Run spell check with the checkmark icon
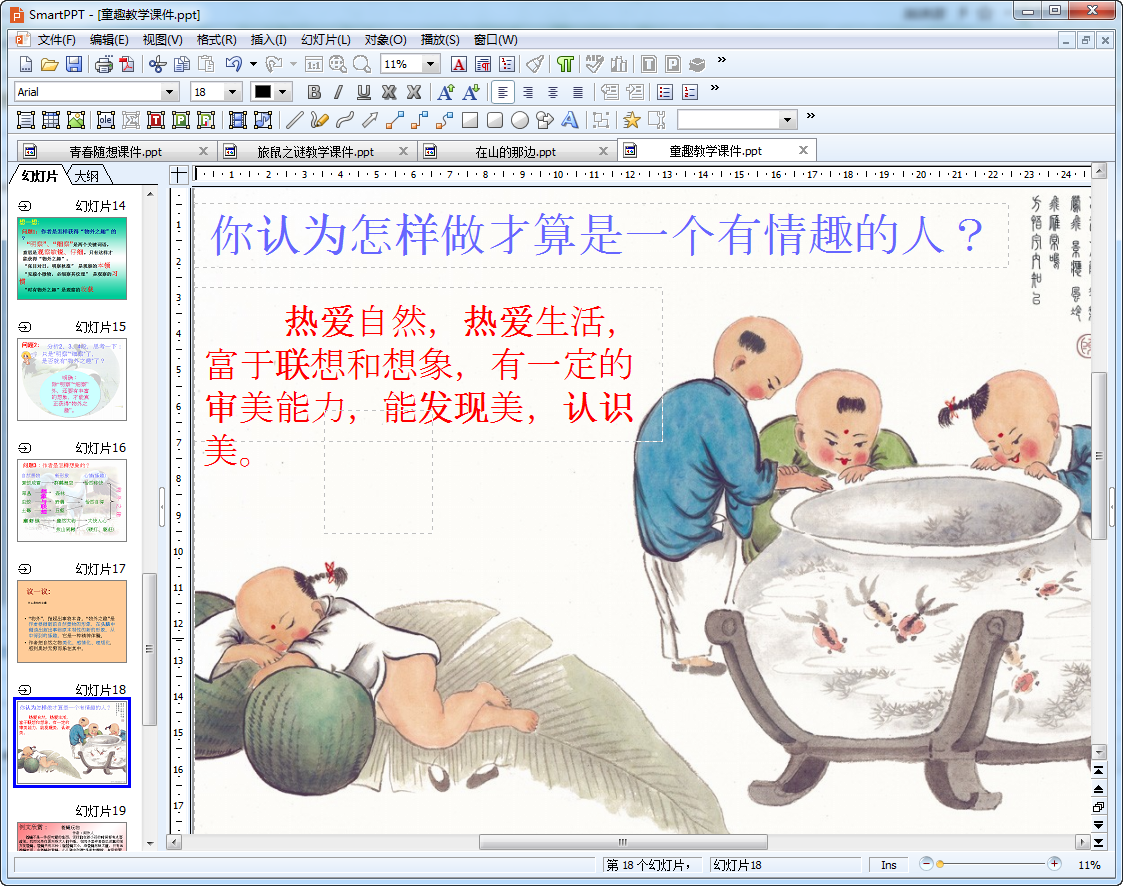 594,64
